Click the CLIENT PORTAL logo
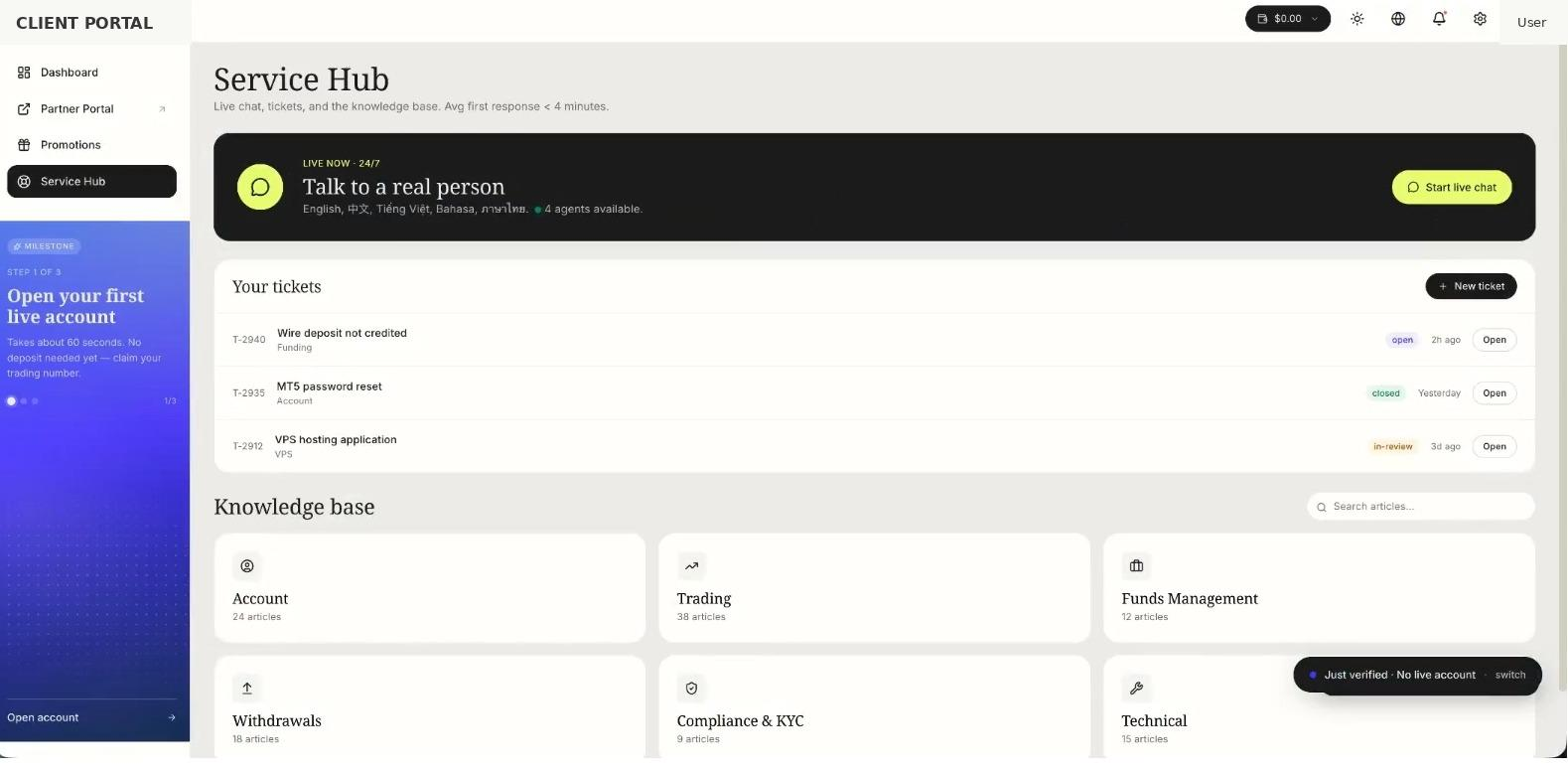 (x=84, y=23)
